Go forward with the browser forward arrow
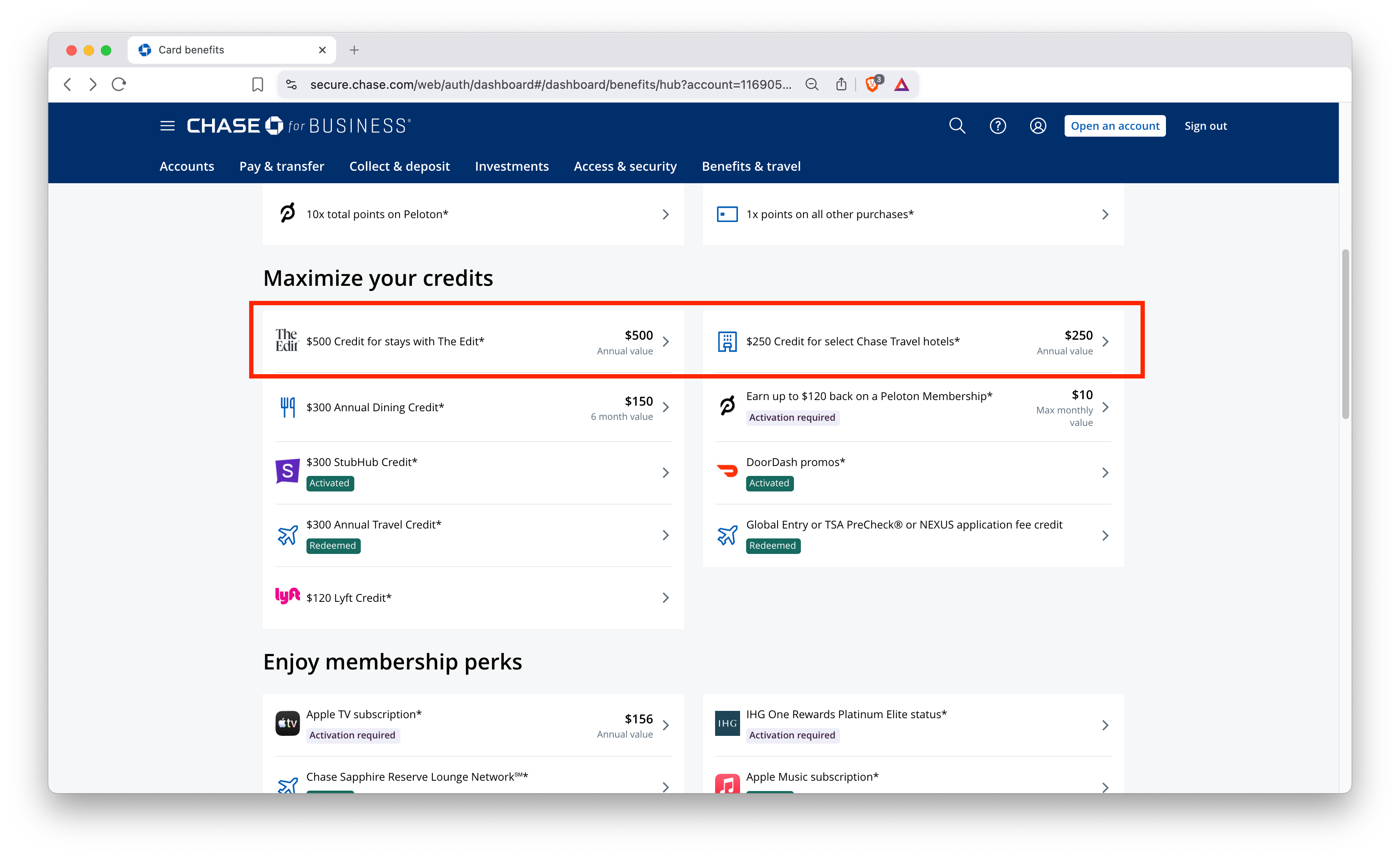The image size is (1400, 857). pos(93,84)
